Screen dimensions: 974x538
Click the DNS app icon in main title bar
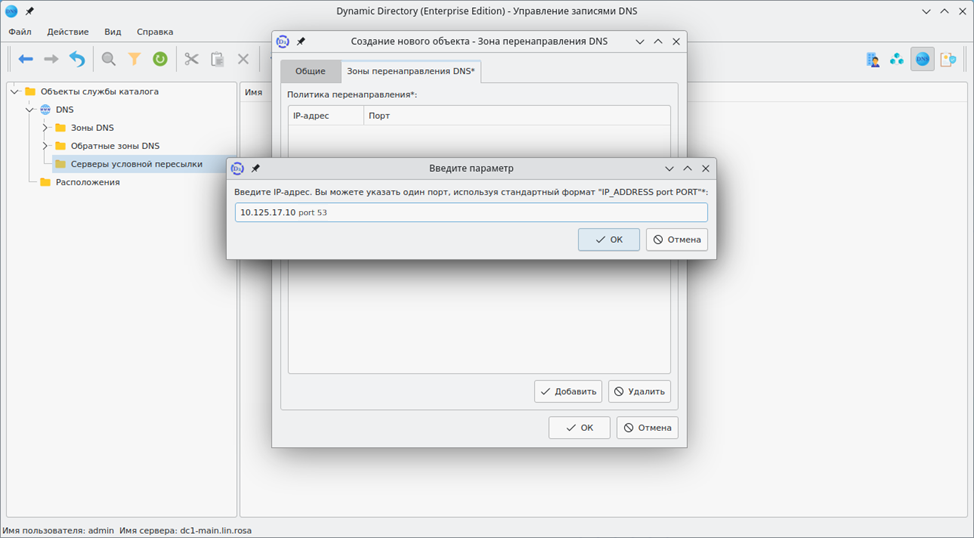(11, 11)
